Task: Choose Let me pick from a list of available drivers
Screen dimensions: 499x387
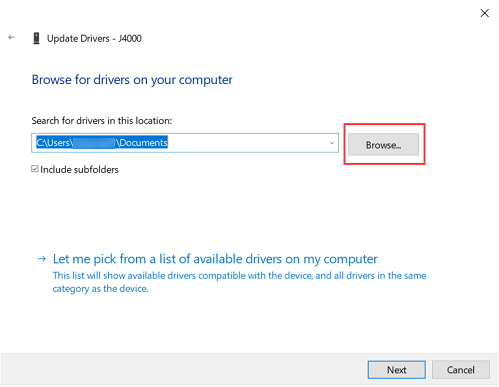Action: point(215,259)
